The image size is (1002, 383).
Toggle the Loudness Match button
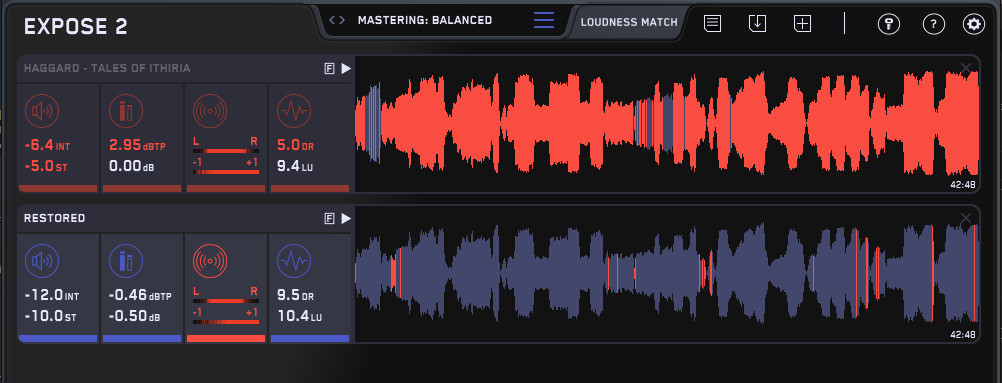coord(629,22)
